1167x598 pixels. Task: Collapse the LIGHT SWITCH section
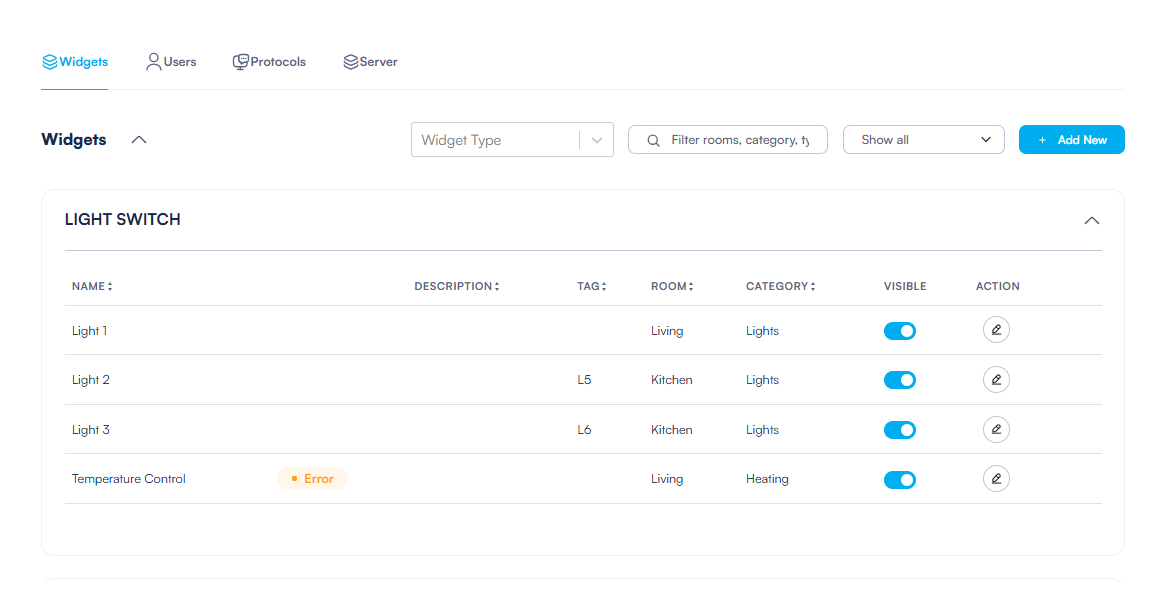pos(1092,220)
